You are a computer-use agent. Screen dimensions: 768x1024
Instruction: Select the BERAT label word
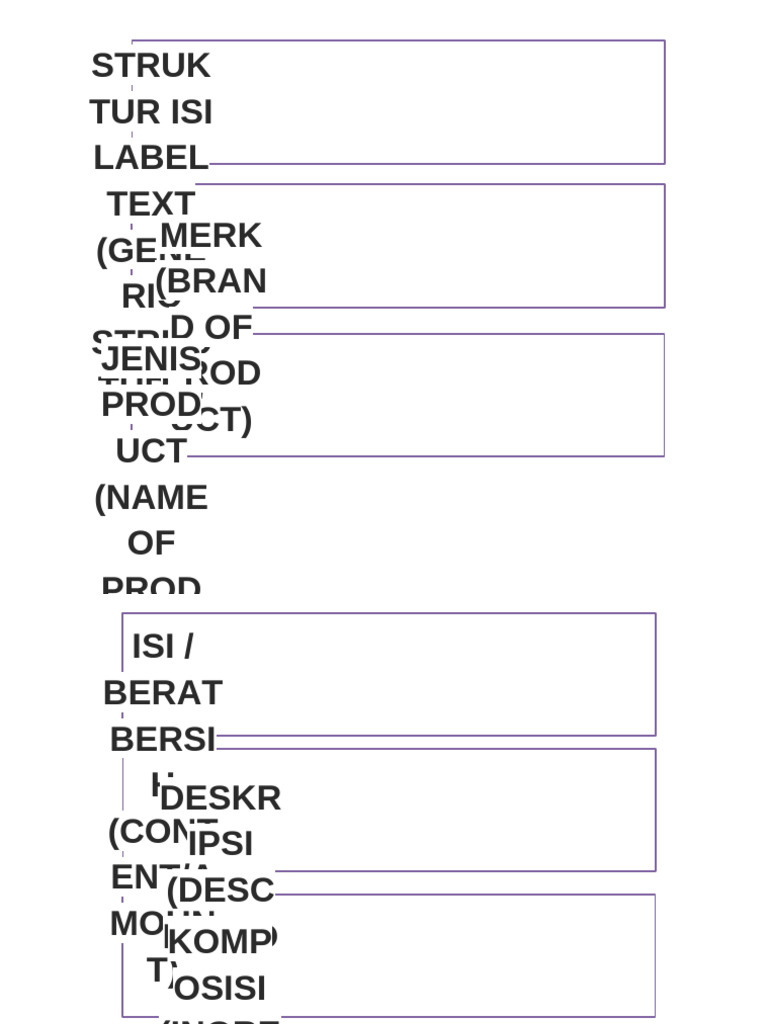tap(163, 693)
